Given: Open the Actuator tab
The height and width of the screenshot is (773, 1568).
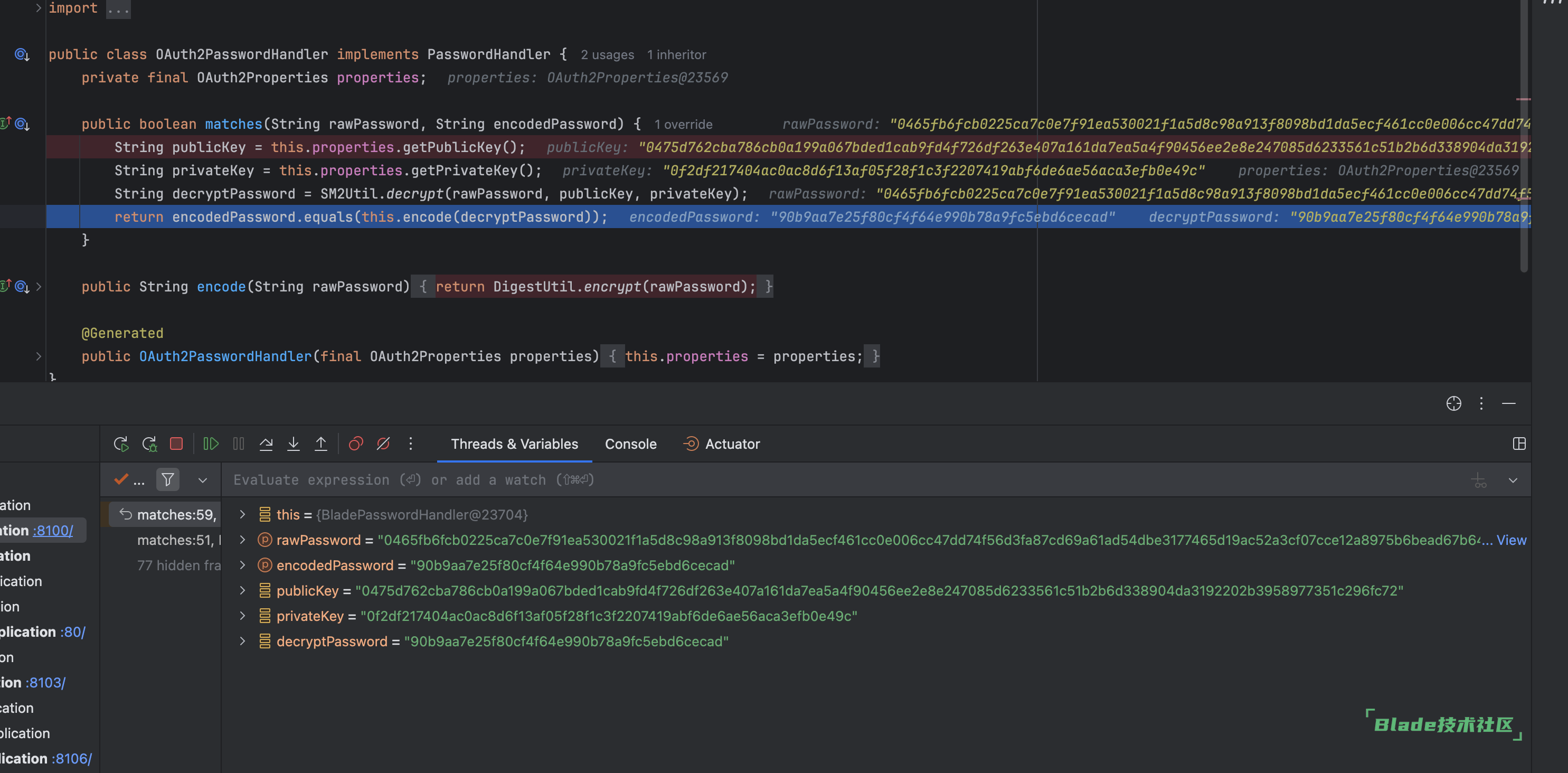Looking at the screenshot, I should click(722, 445).
